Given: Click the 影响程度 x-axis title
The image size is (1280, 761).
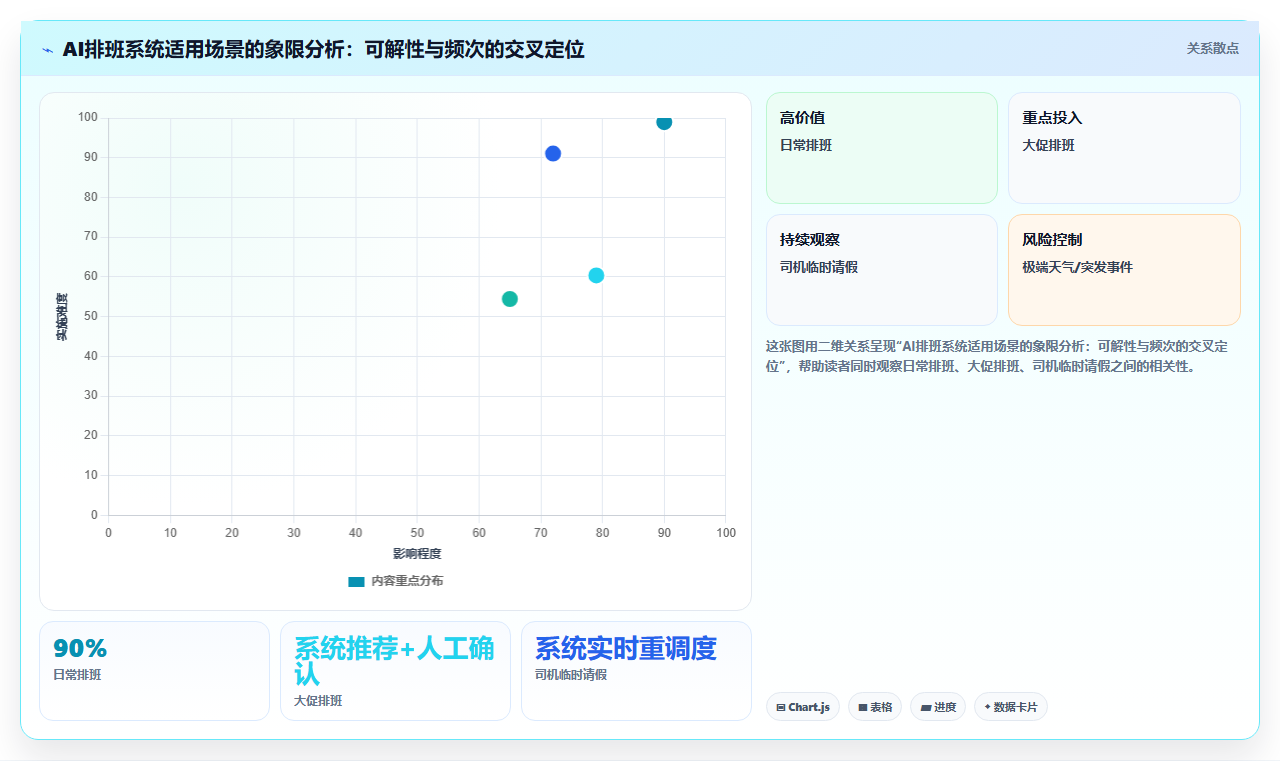Looking at the screenshot, I should (x=417, y=553).
